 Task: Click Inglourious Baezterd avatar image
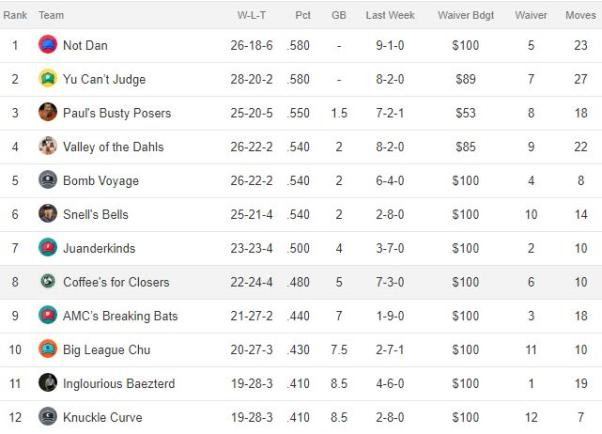point(48,383)
